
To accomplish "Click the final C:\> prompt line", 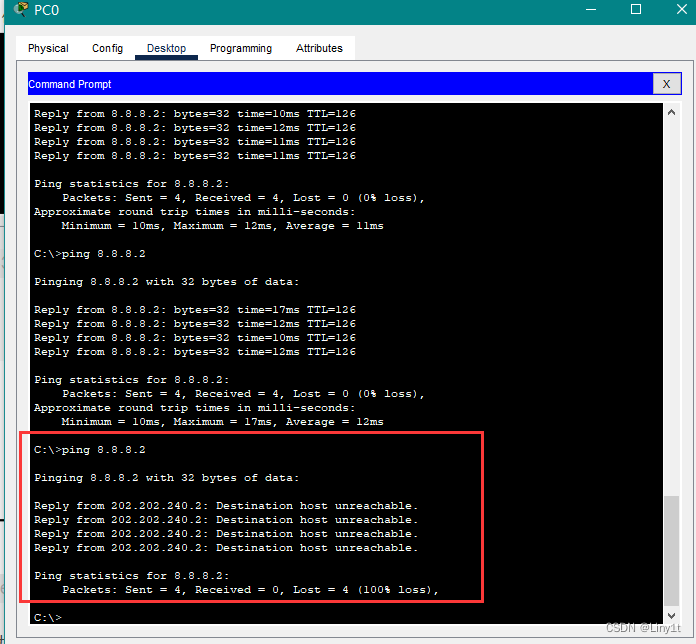I will [x=48, y=617].
